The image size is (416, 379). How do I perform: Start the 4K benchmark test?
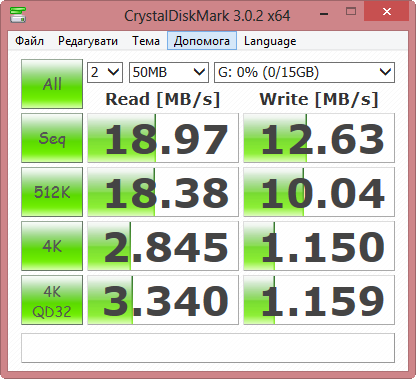pyautogui.click(x=52, y=246)
